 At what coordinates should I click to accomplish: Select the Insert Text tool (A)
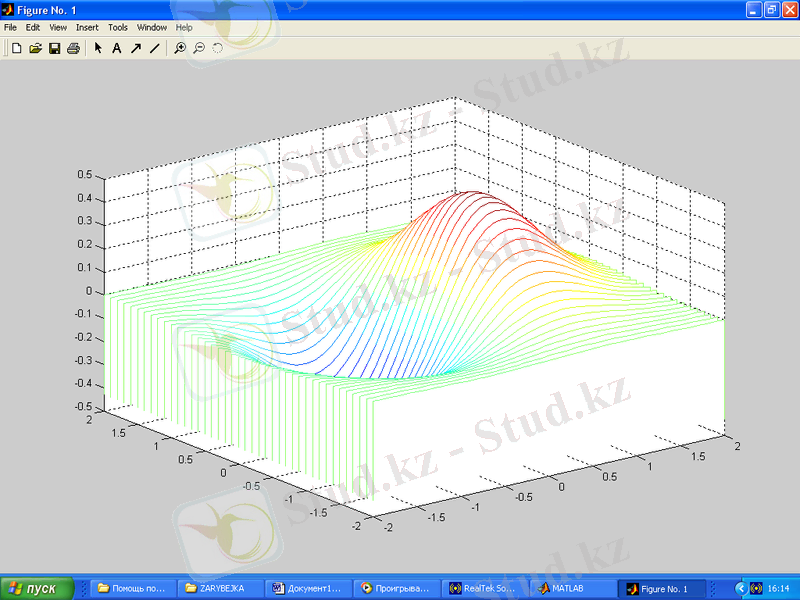[117, 48]
